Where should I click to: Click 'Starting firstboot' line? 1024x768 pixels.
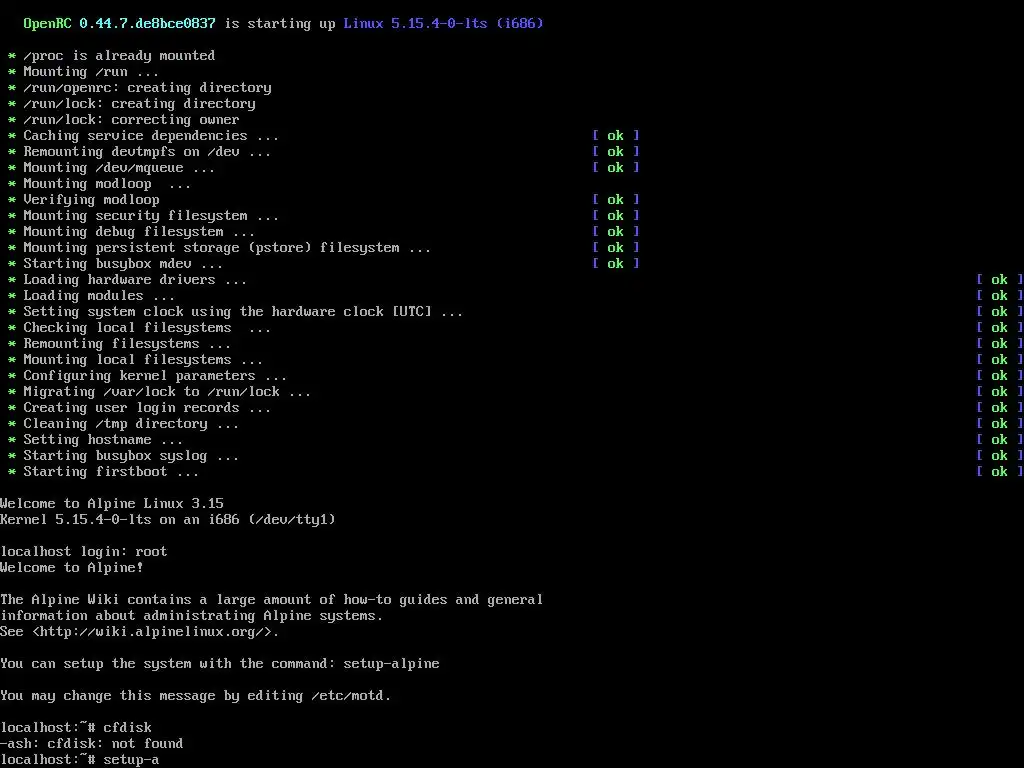point(111,472)
